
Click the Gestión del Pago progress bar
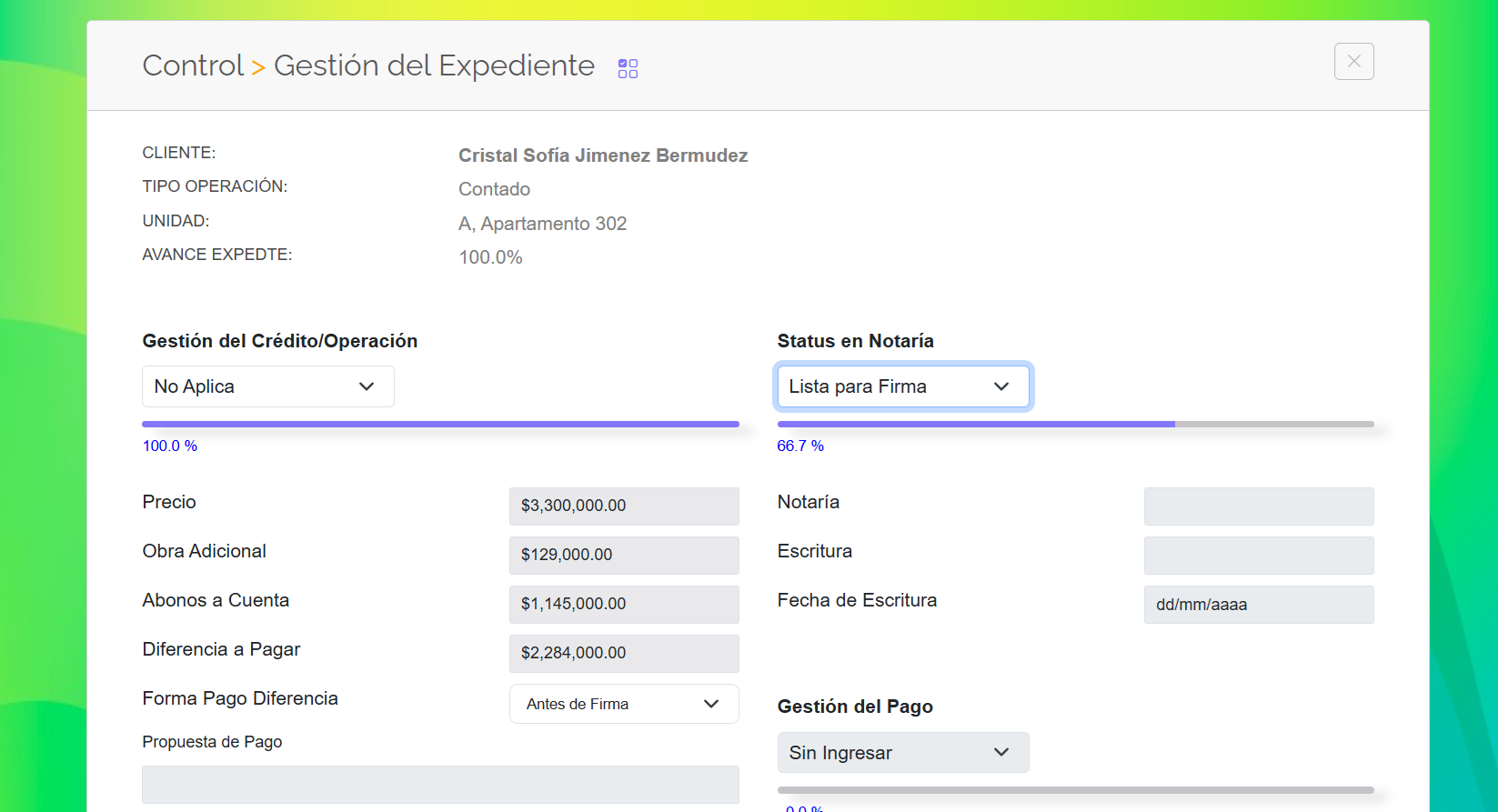[1075, 790]
